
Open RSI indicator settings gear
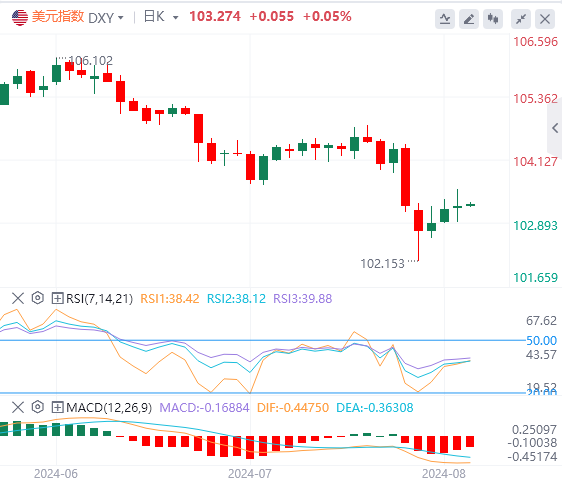(x=38, y=298)
